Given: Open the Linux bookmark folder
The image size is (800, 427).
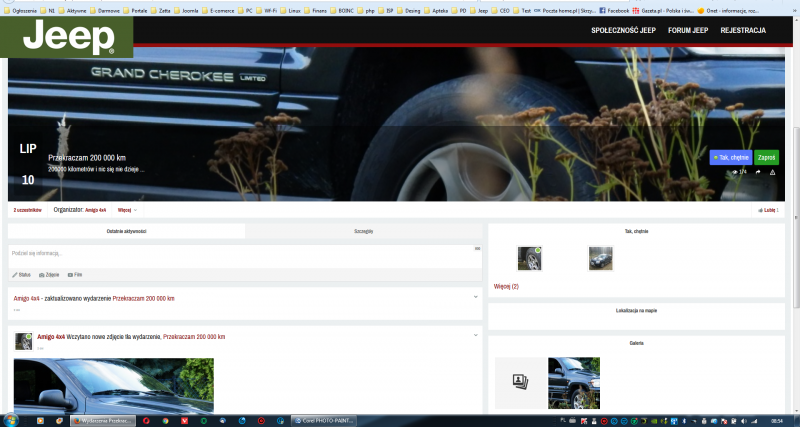Looking at the screenshot, I should pos(290,10).
